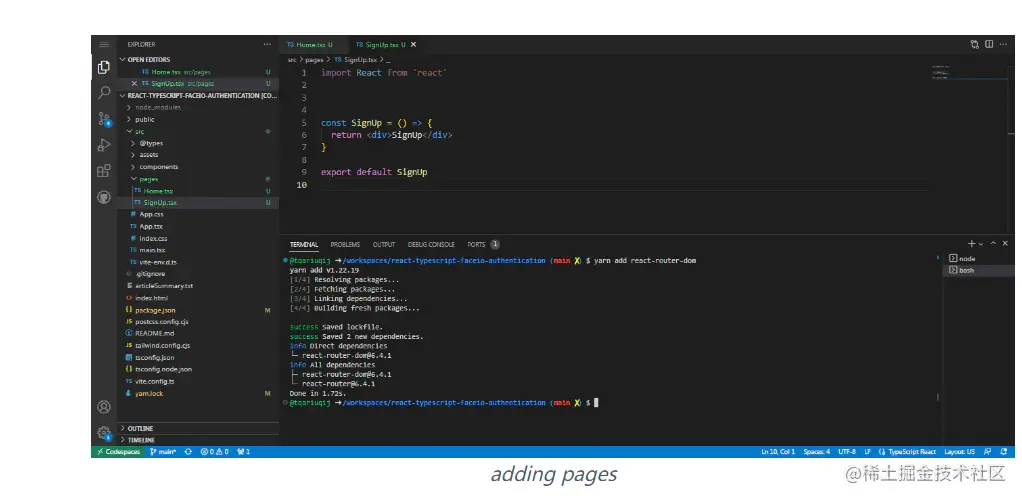The width and height of the screenshot is (1022, 500).
Task: Expand the node_modules folder
Action: point(198,108)
